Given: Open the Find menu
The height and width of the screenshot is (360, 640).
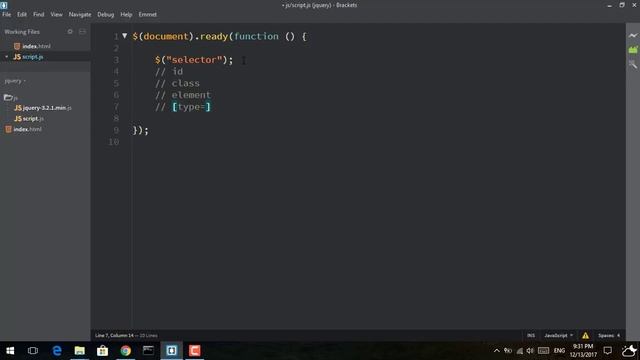Looking at the screenshot, I should 38,14.
